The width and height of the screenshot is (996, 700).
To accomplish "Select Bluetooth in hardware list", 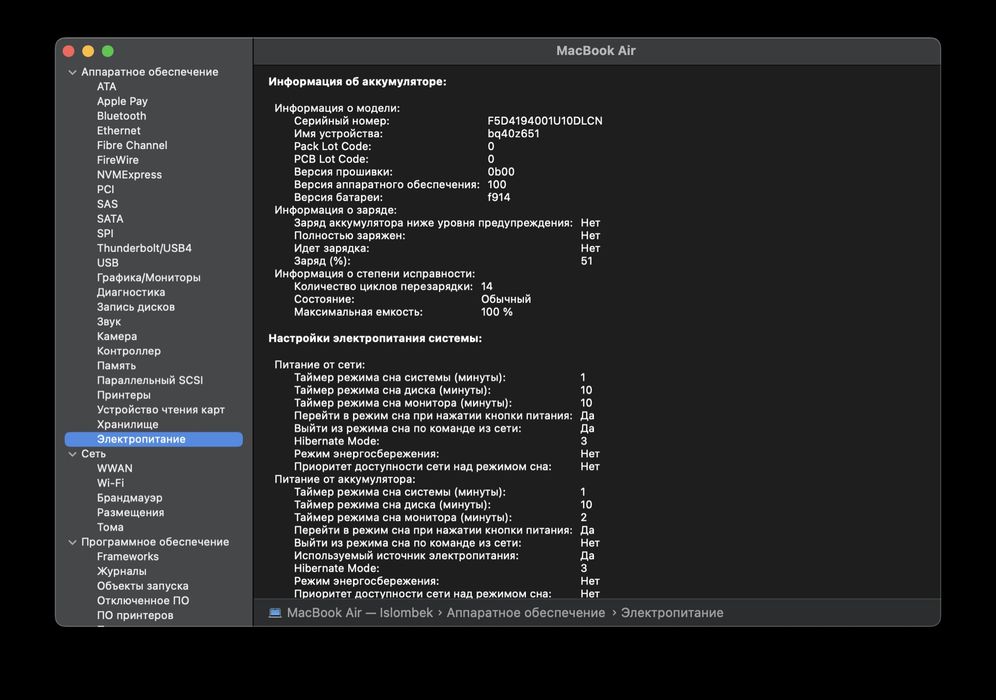I will pyautogui.click(x=121, y=116).
